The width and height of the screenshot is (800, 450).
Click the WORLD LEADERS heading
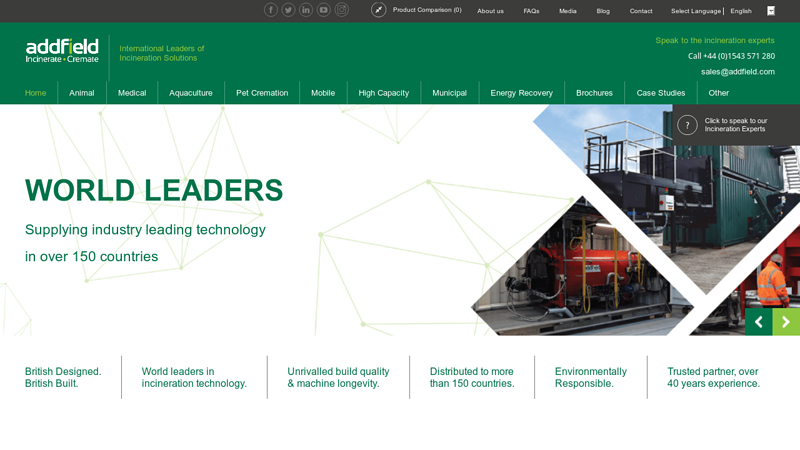tap(154, 190)
